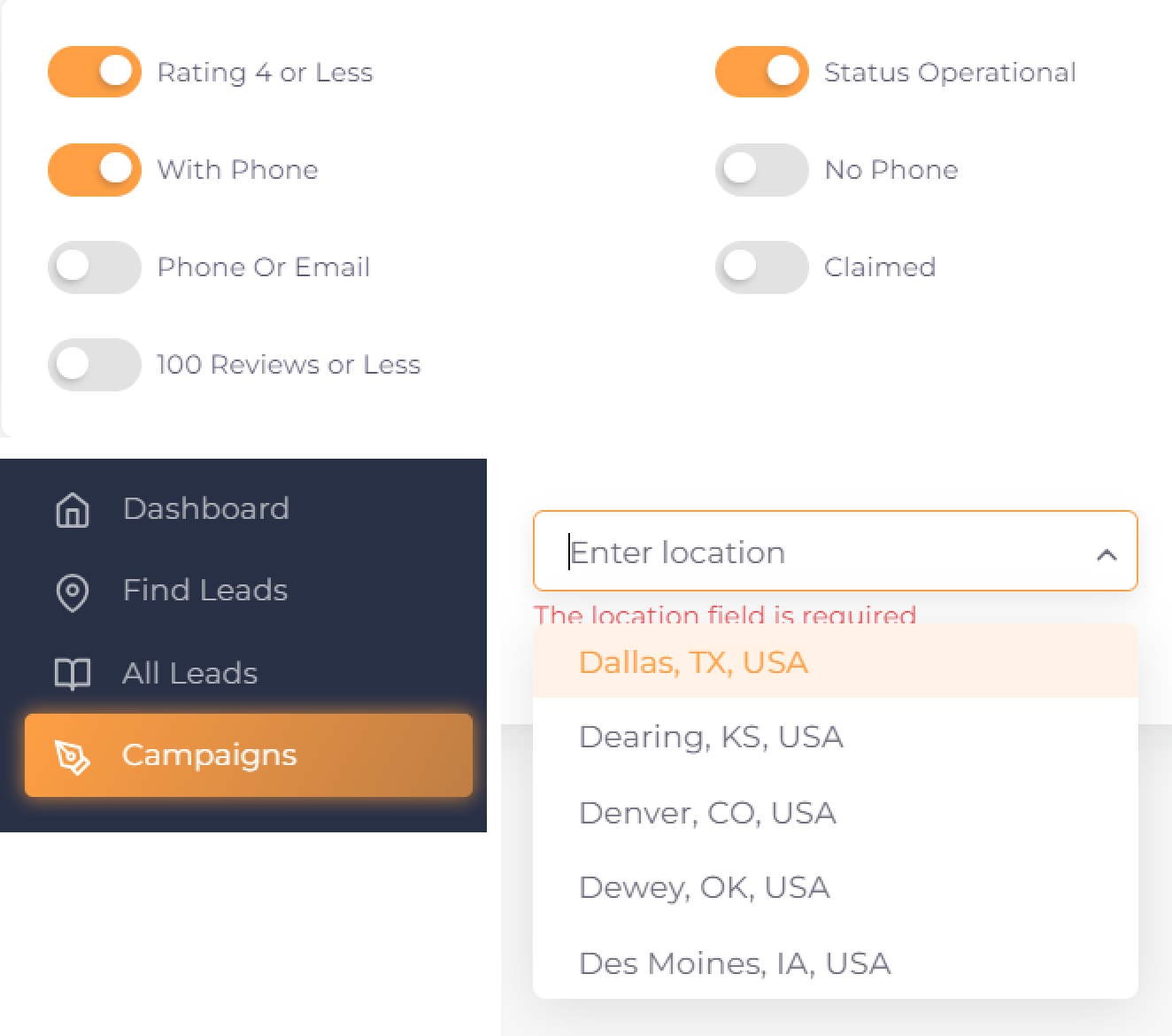Click the Dashboard home icon

pos(73,510)
